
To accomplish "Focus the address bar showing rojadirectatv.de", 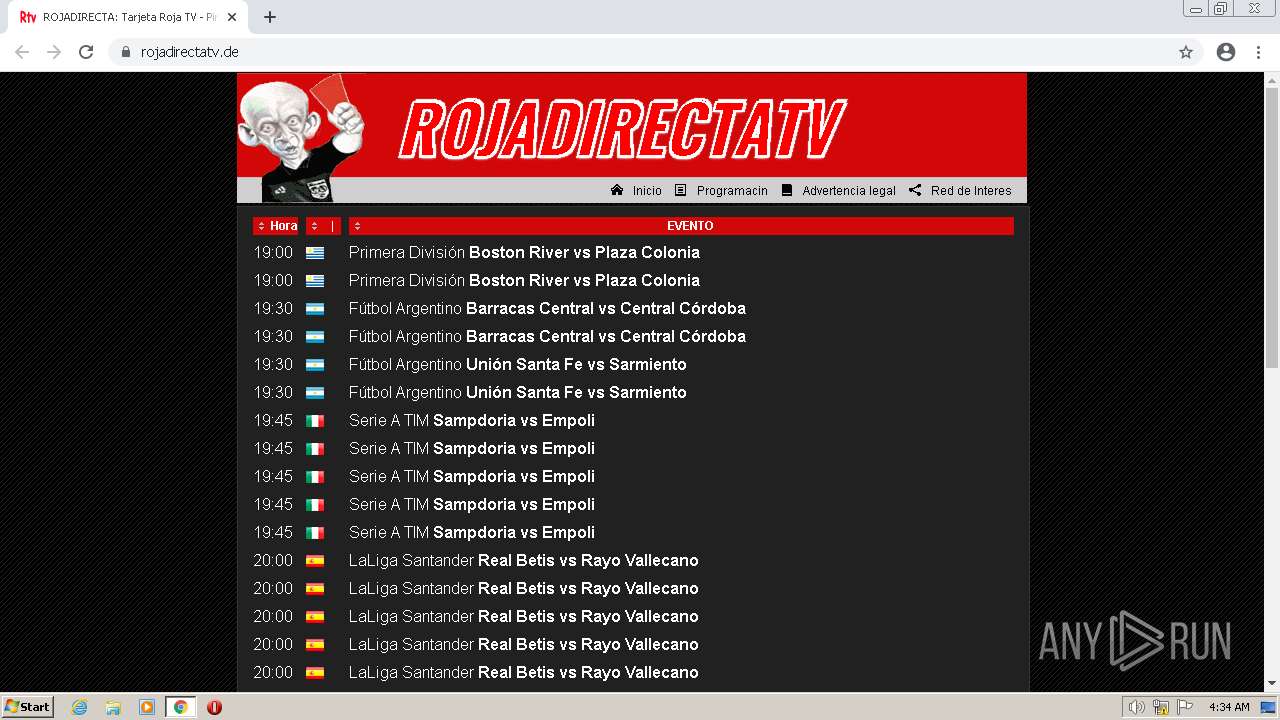I will pyautogui.click(x=640, y=52).
